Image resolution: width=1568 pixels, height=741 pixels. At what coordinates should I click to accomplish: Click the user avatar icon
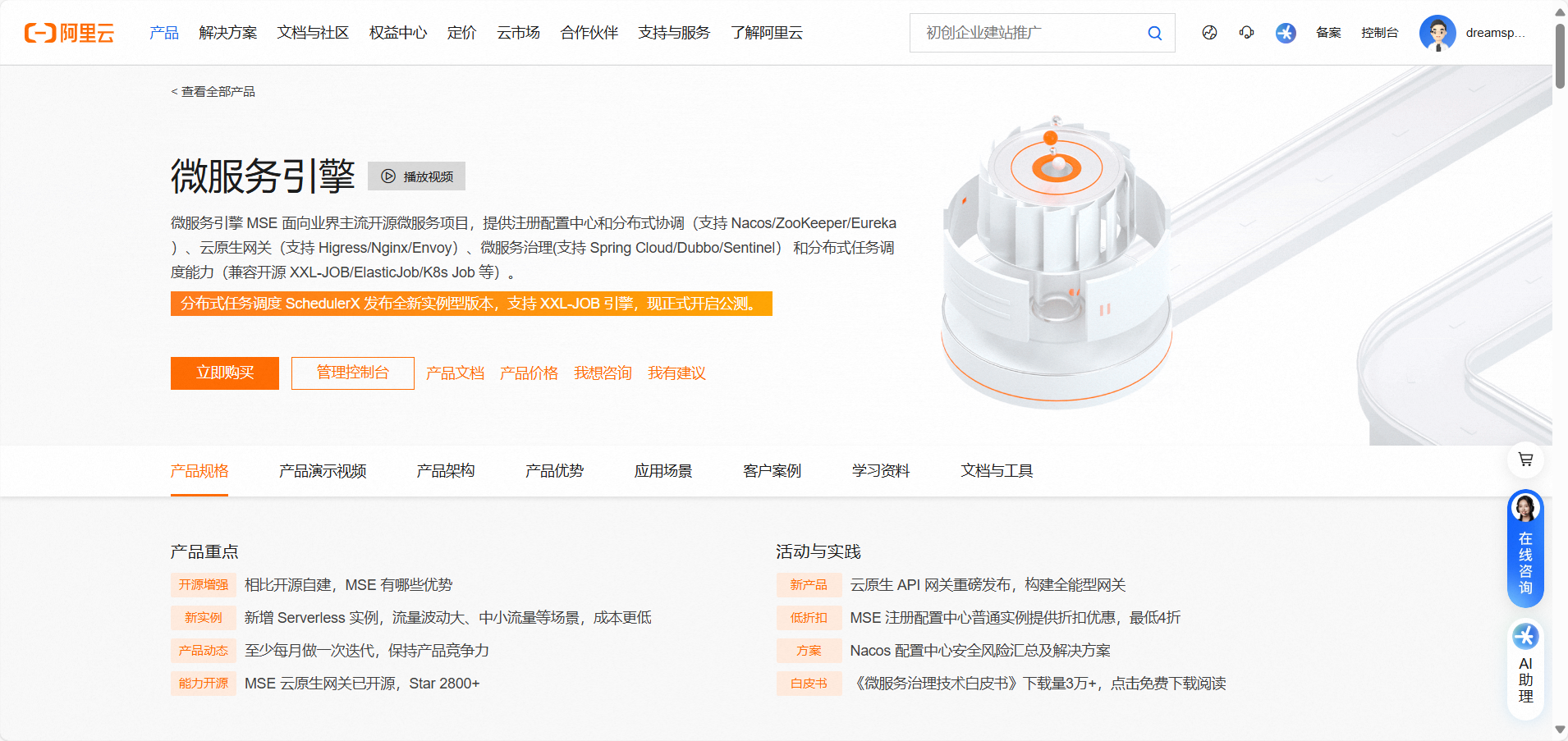tap(1437, 33)
